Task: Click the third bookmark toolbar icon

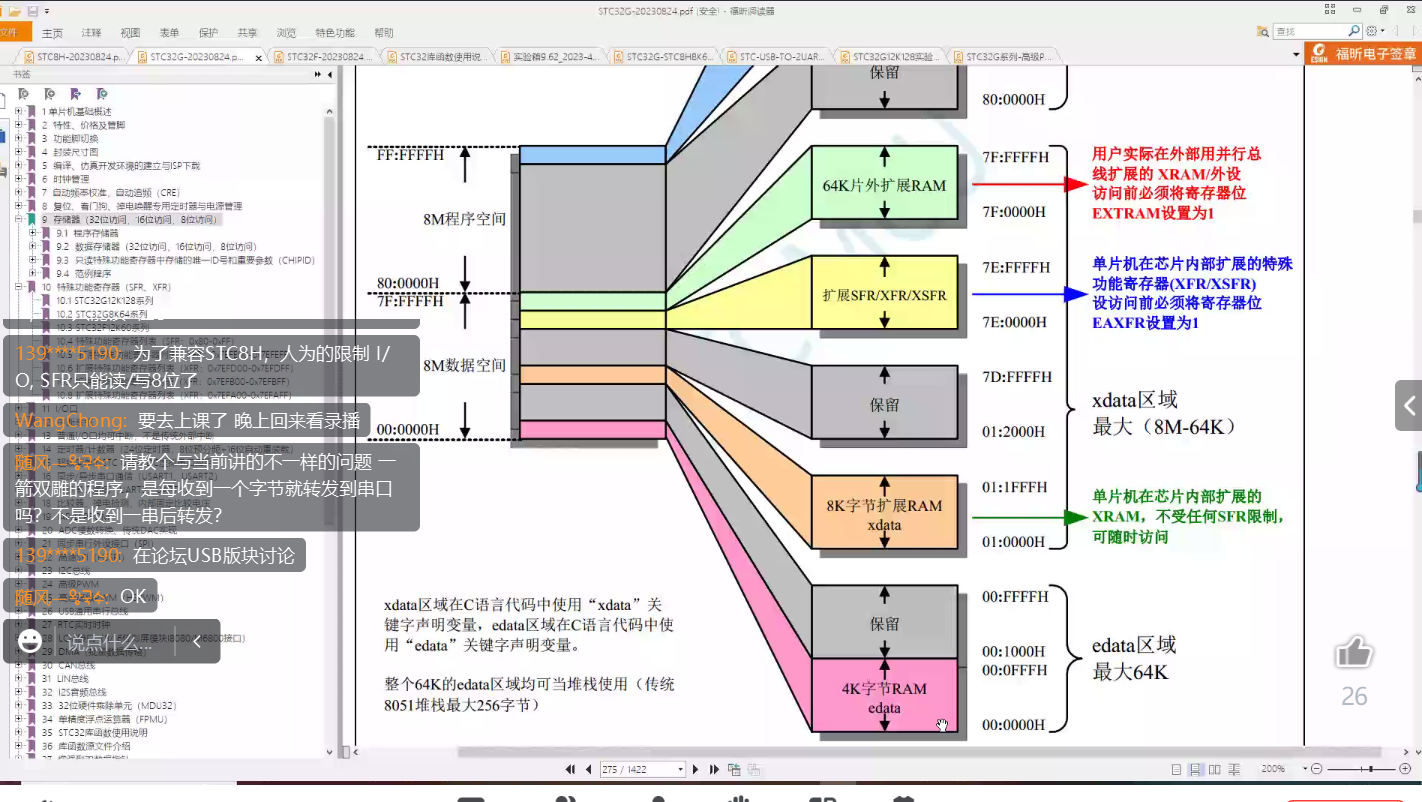Action: tap(75, 94)
